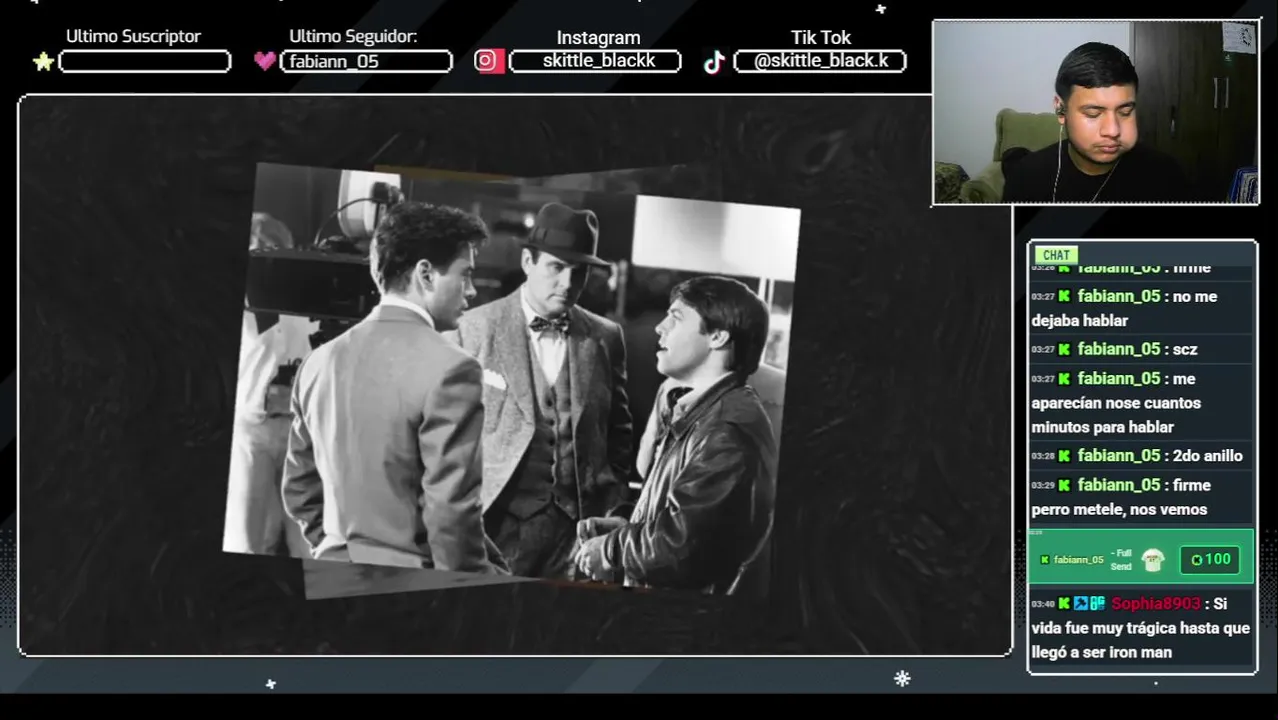Click the chat message 'scz'
The width and height of the screenshot is (1278, 720).
pyautogui.click(x=1185, y=349)
